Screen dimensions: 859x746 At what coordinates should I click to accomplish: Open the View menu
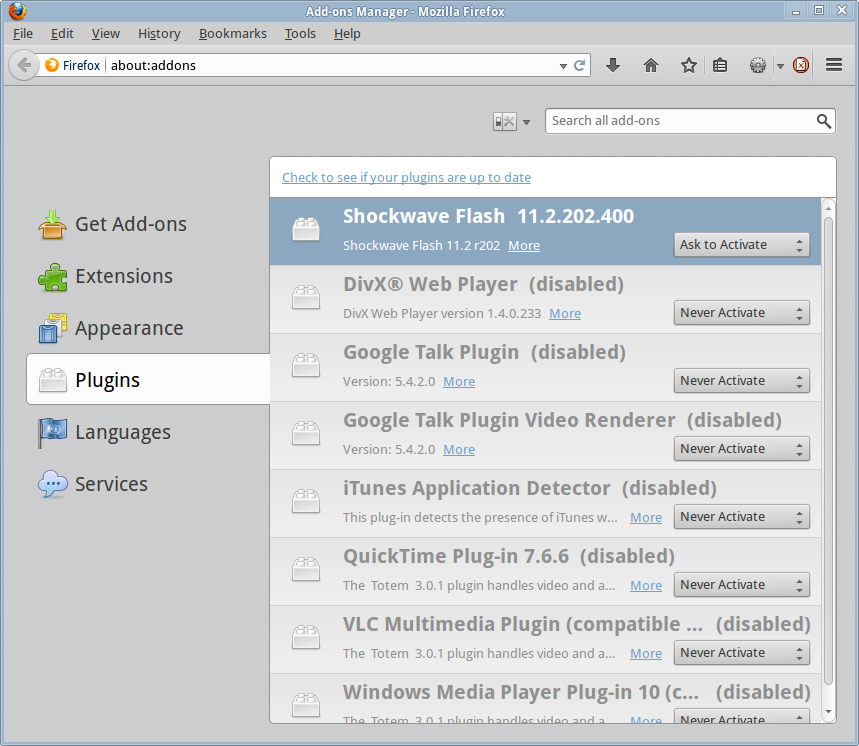click(105, 33)
